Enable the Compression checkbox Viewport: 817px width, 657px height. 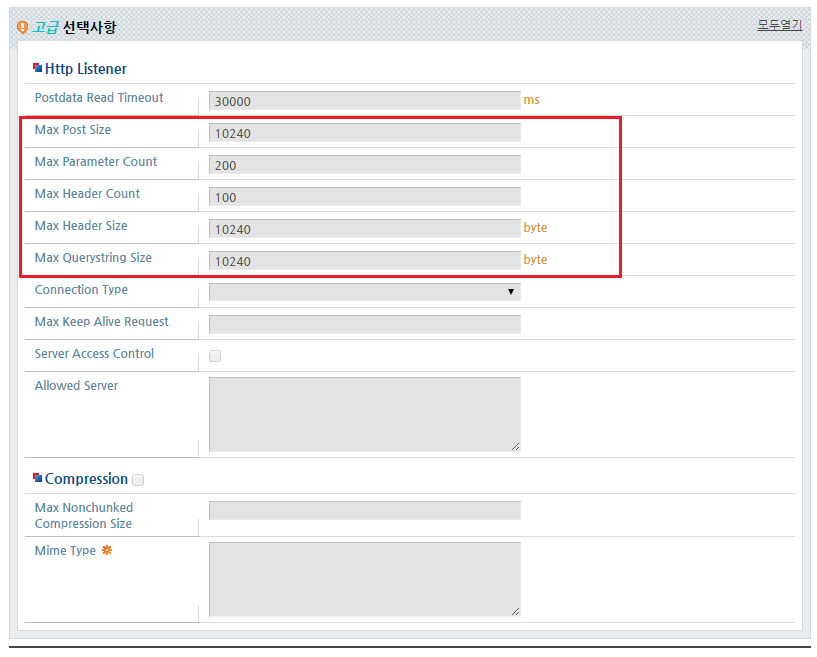pos(138,479)
